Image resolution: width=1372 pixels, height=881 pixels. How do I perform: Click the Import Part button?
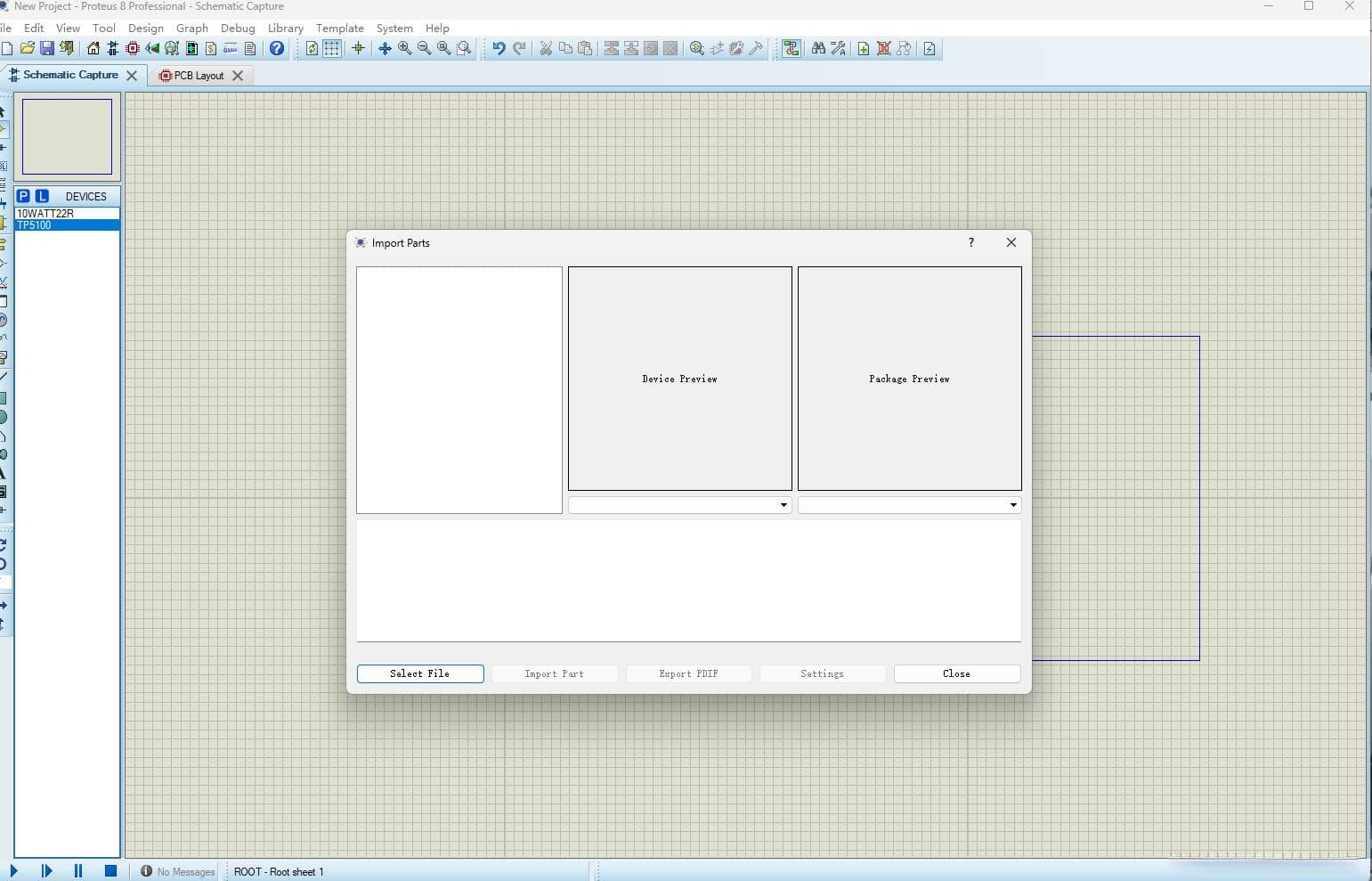[x=555, y=673]
